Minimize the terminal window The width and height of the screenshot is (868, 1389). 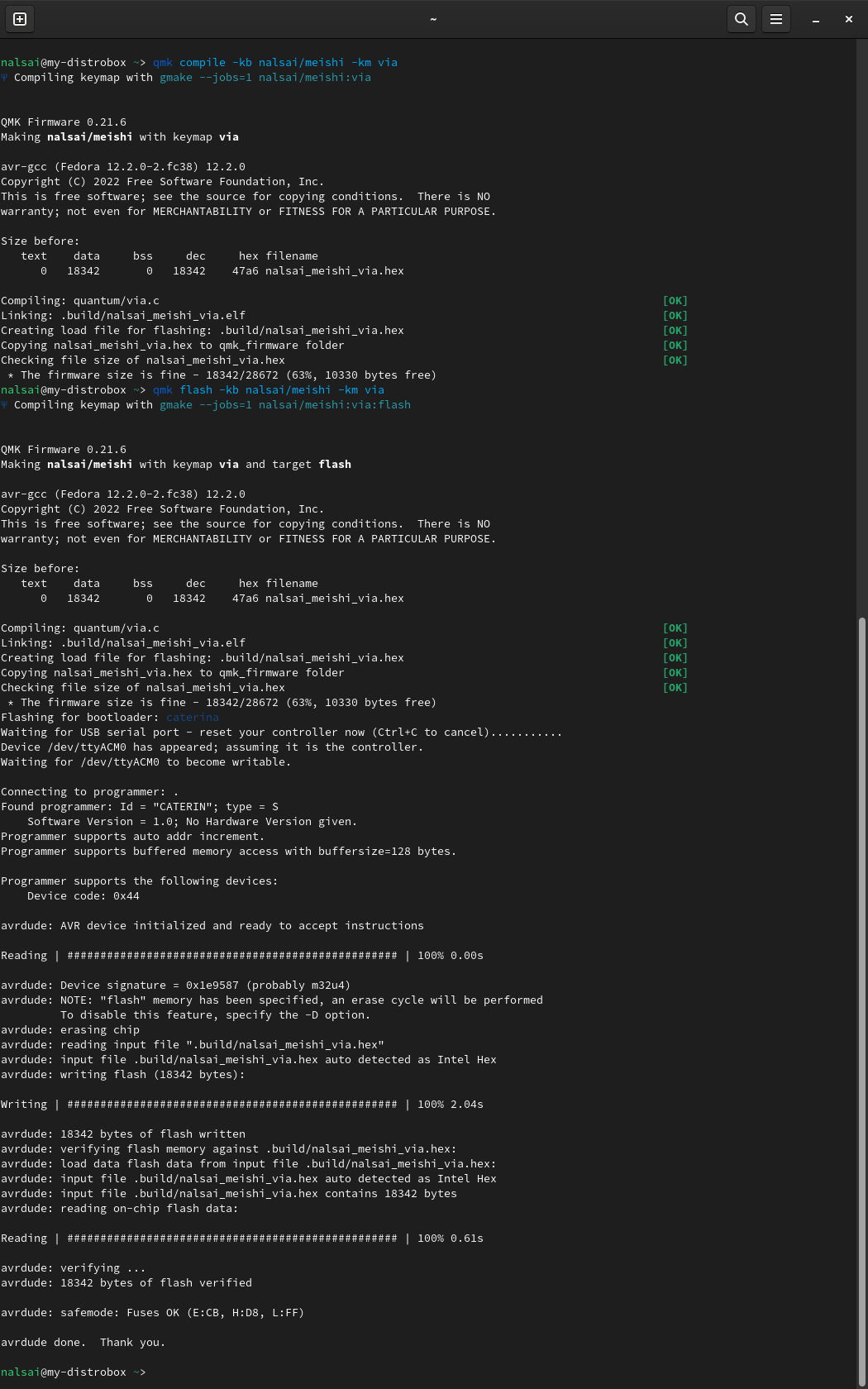click(x=816, y=19)
